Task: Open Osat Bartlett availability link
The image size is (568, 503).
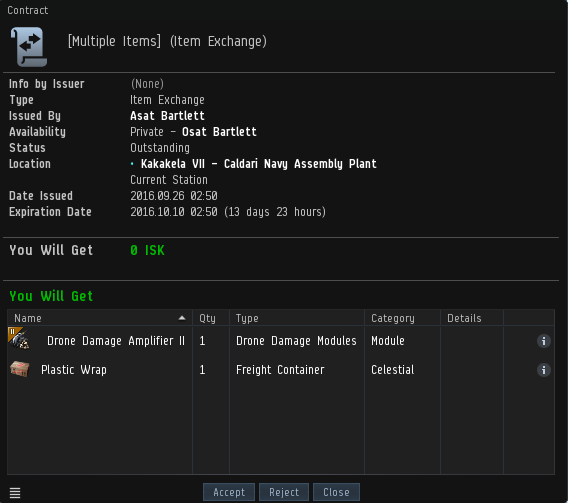Action: [x=219, y=132]
